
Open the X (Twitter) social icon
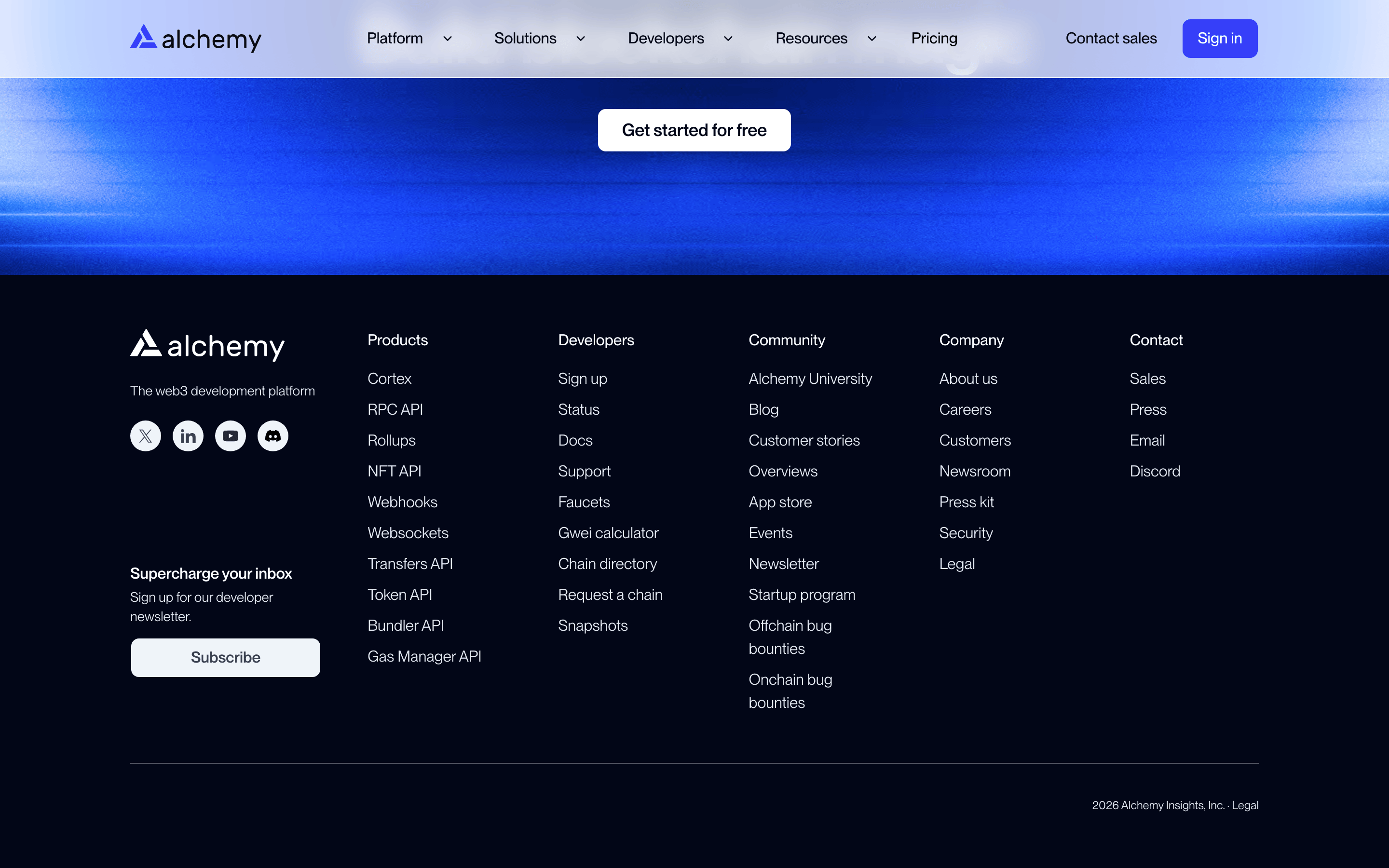tap(145, 436)
